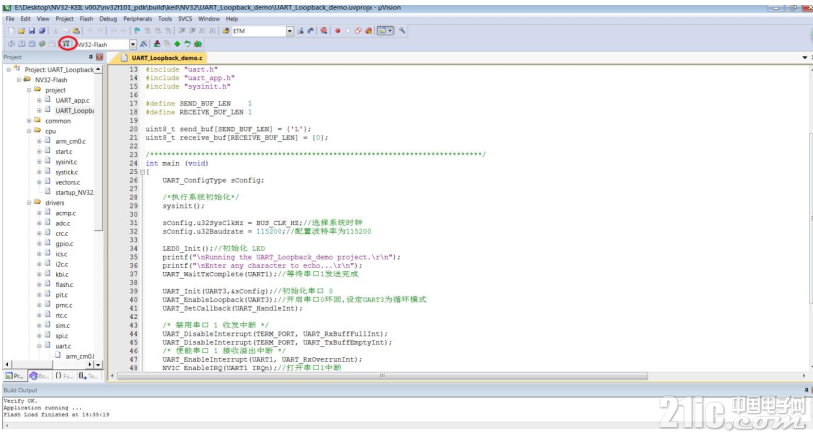
Task: Switch to the Functions tab at panel bottom
Action: click(x=64, y=376)
